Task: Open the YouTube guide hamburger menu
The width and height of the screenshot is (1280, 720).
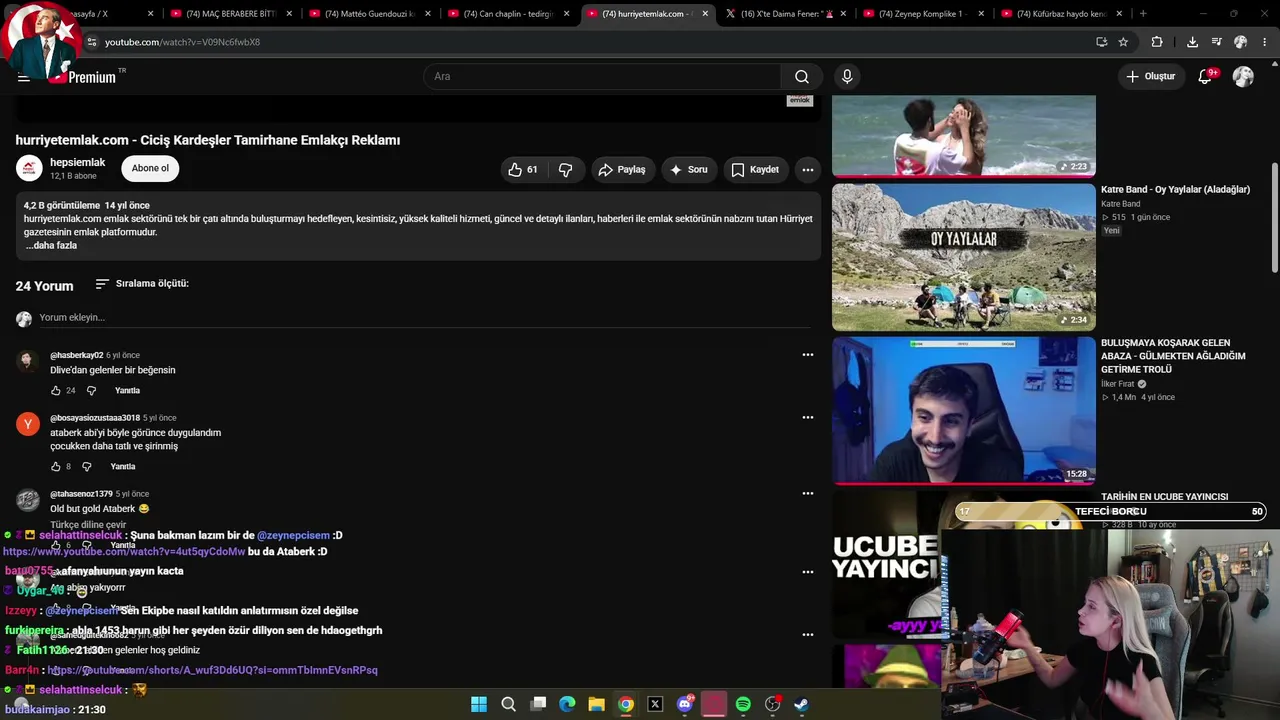Action: (x=24, y=77)
